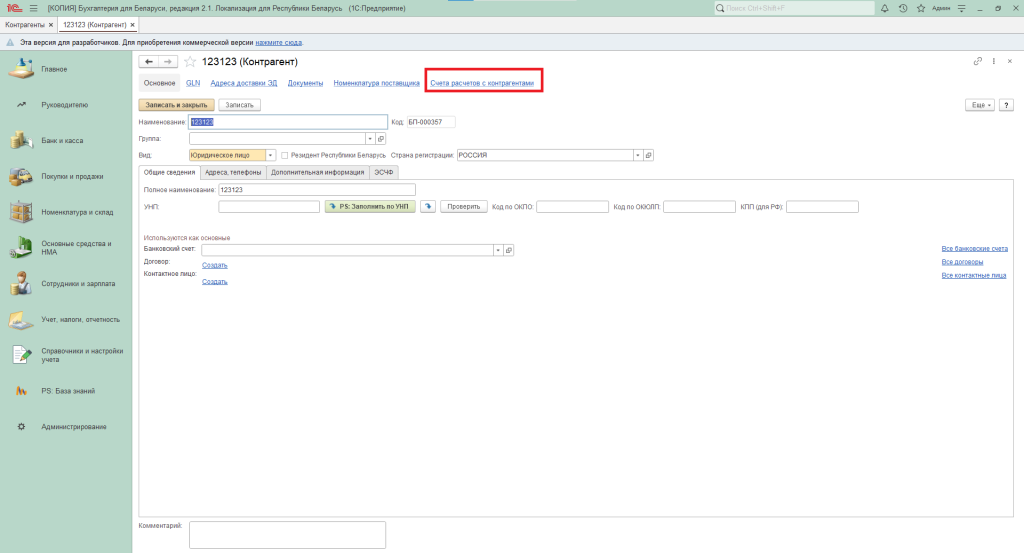This screenshot has height=553, width=1024.
Task: Open Счета расчетов с контрагентами link
Action: [482, 83]
